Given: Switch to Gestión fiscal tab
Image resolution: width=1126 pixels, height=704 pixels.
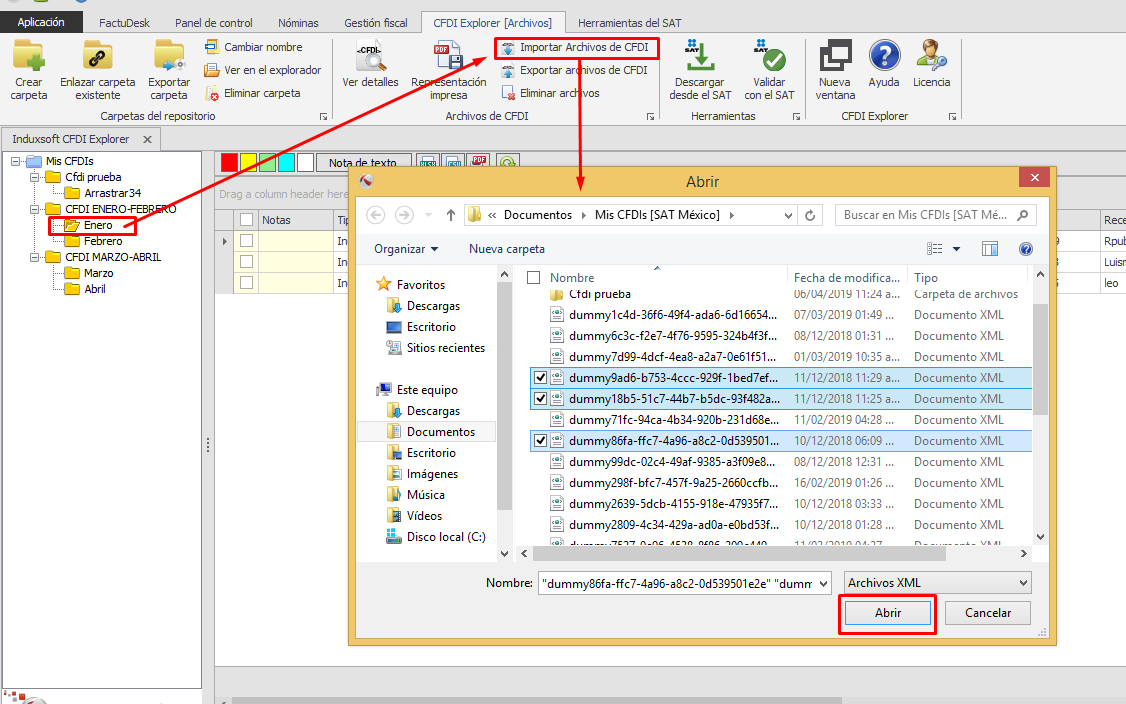Looking at the screenshot, I should pos(376,23).
